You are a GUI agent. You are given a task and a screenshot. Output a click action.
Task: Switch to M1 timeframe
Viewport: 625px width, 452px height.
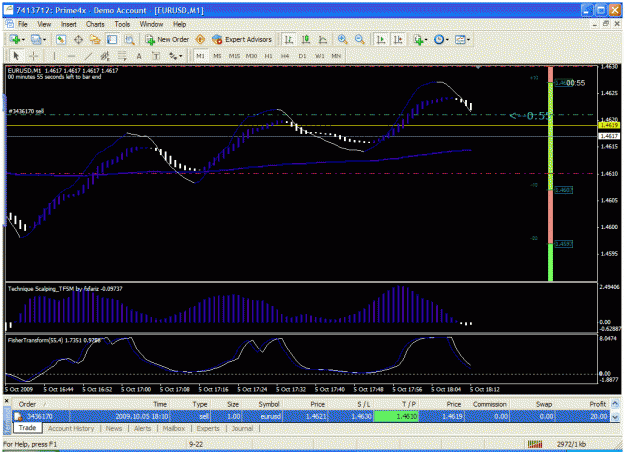200,56
